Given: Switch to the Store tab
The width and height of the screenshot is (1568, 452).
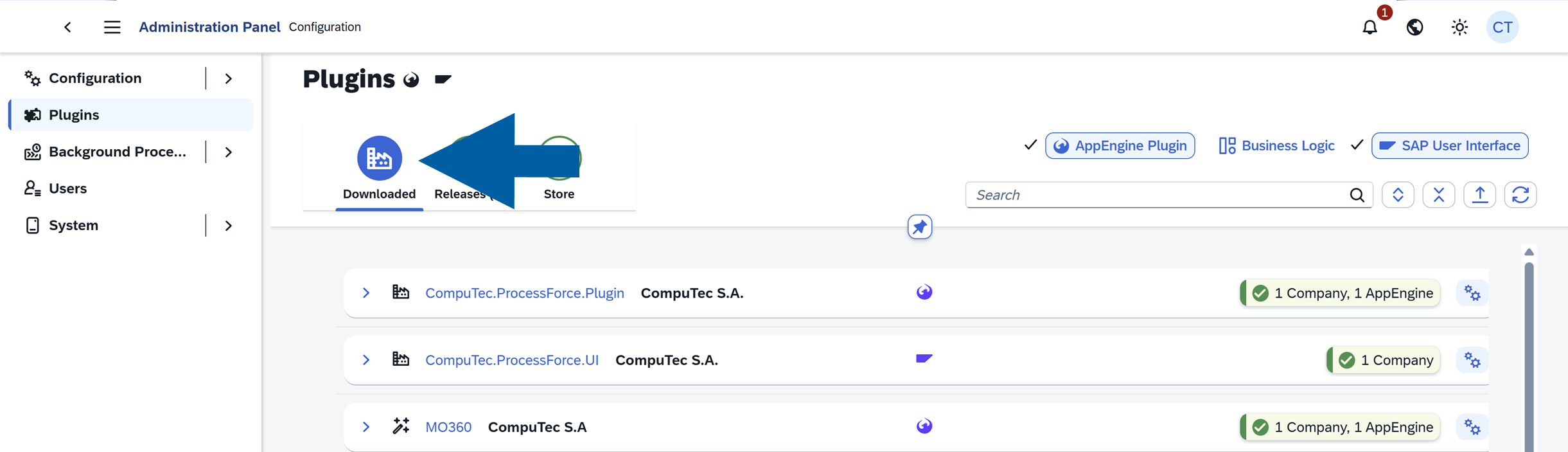Looking at the screenshot, I should tap(559, 168).
